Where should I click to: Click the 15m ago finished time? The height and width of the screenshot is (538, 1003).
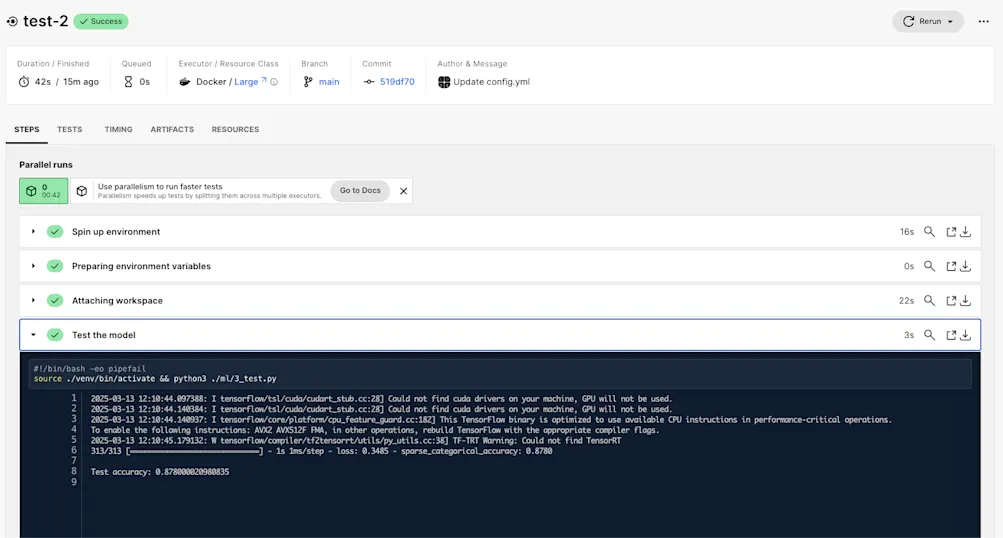point(81,82)
